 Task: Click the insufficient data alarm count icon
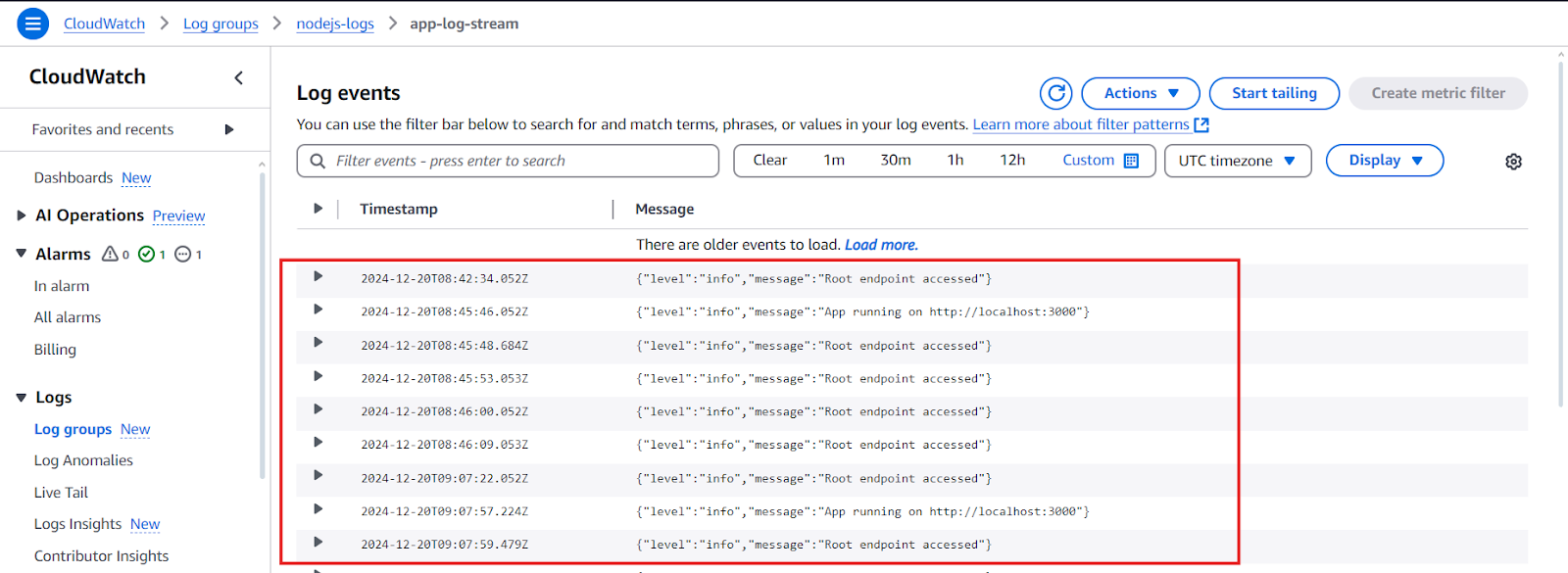click(188, 254)
